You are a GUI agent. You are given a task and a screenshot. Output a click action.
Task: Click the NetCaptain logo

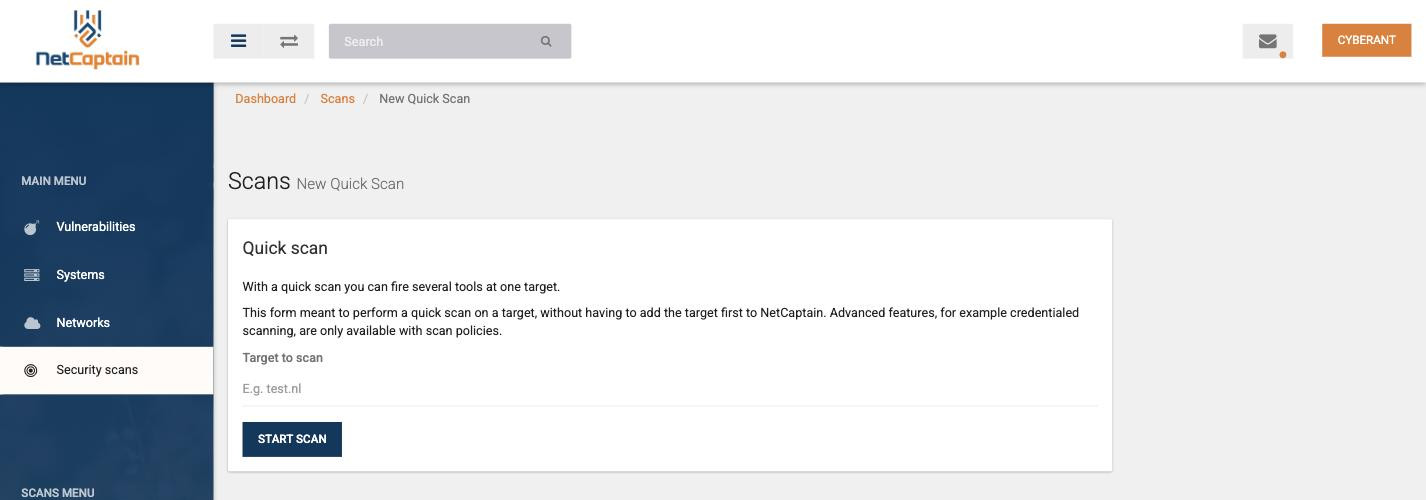87,40
